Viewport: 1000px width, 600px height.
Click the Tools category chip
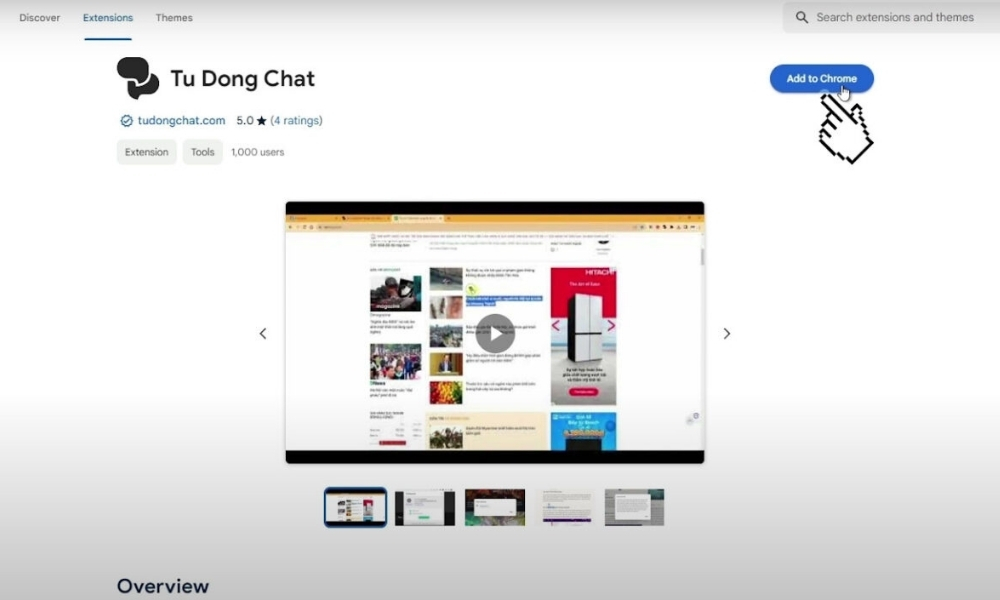pos(202,152)
